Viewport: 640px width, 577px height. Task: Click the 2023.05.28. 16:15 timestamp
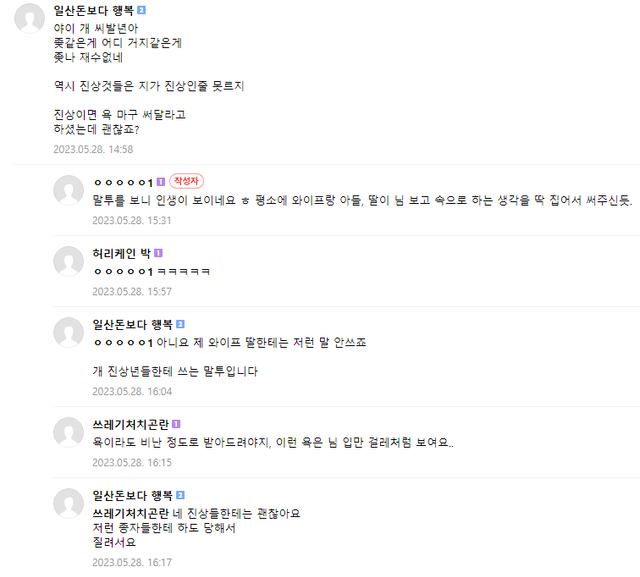pyautogui.click(x=132, y=462)
